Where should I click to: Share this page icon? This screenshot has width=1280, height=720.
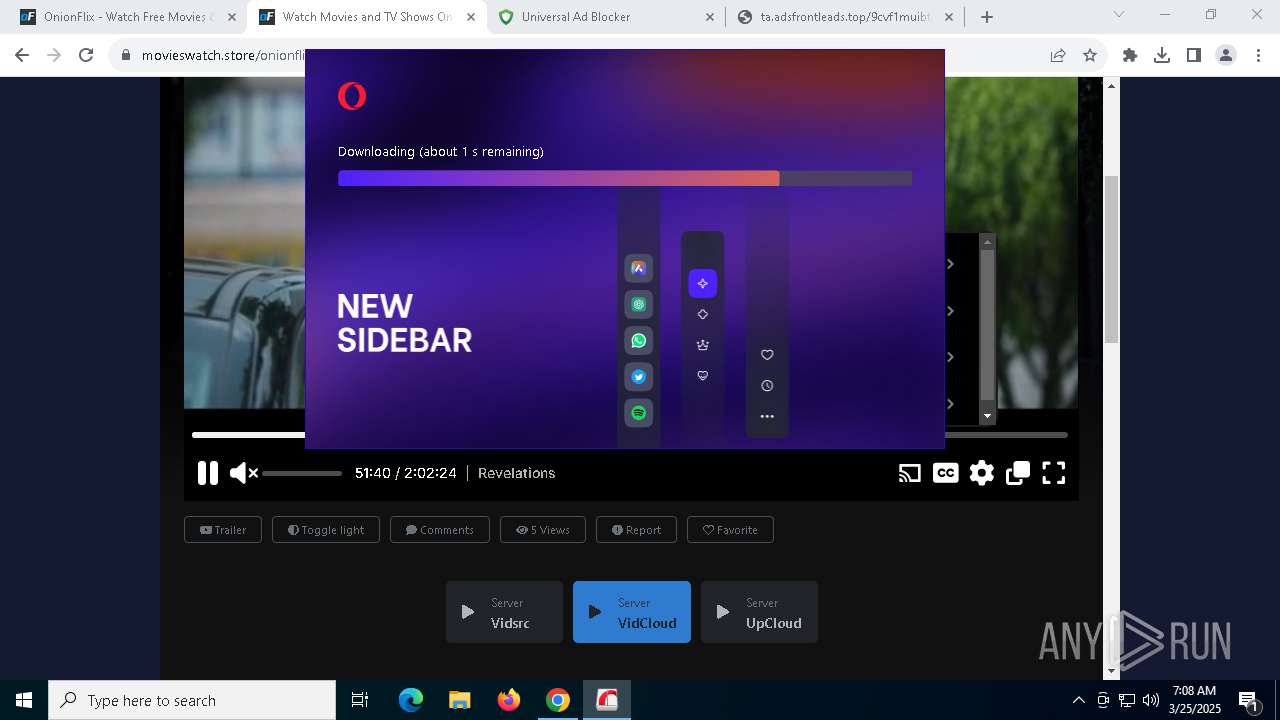(x=1058, y=56)
